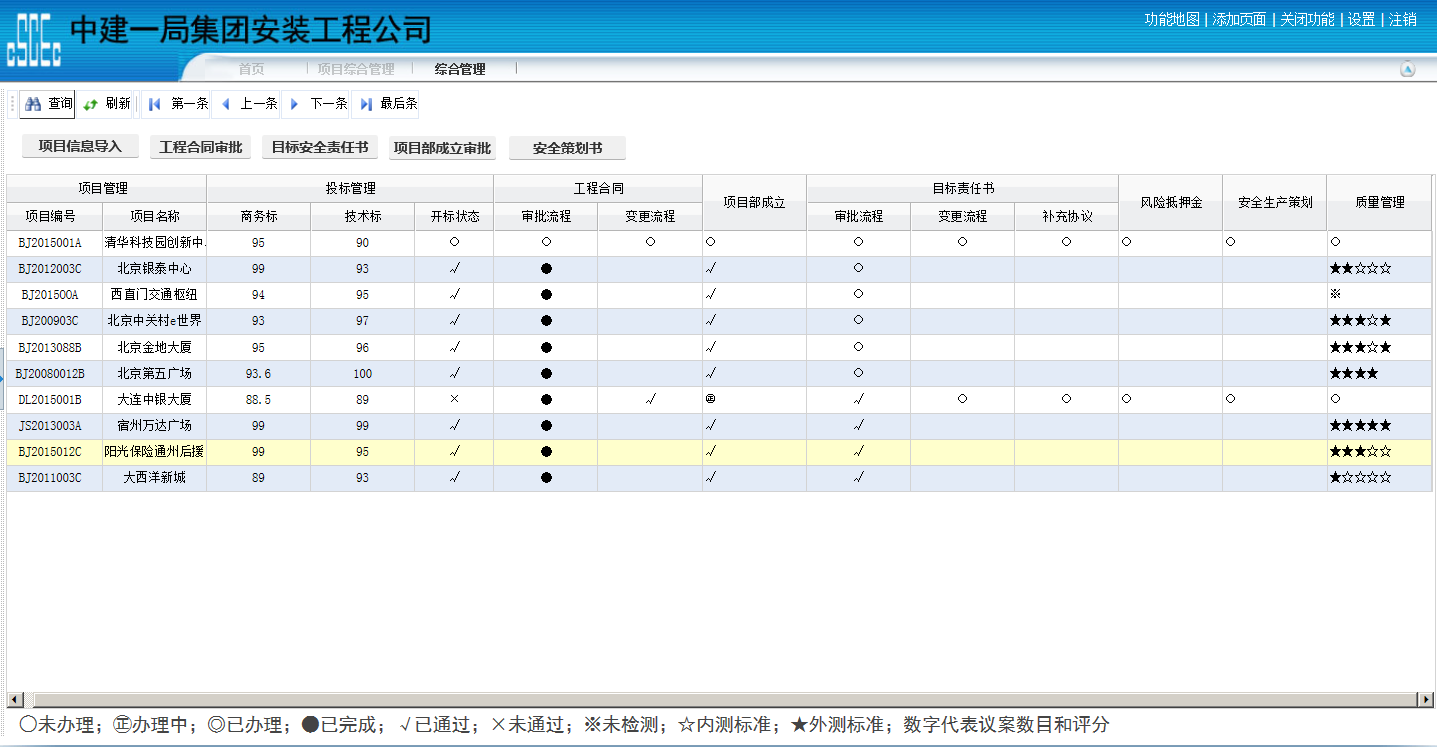Click the 项目名称 column header
This screenshot has width=1437, height=747.
(x=155, y=216)
